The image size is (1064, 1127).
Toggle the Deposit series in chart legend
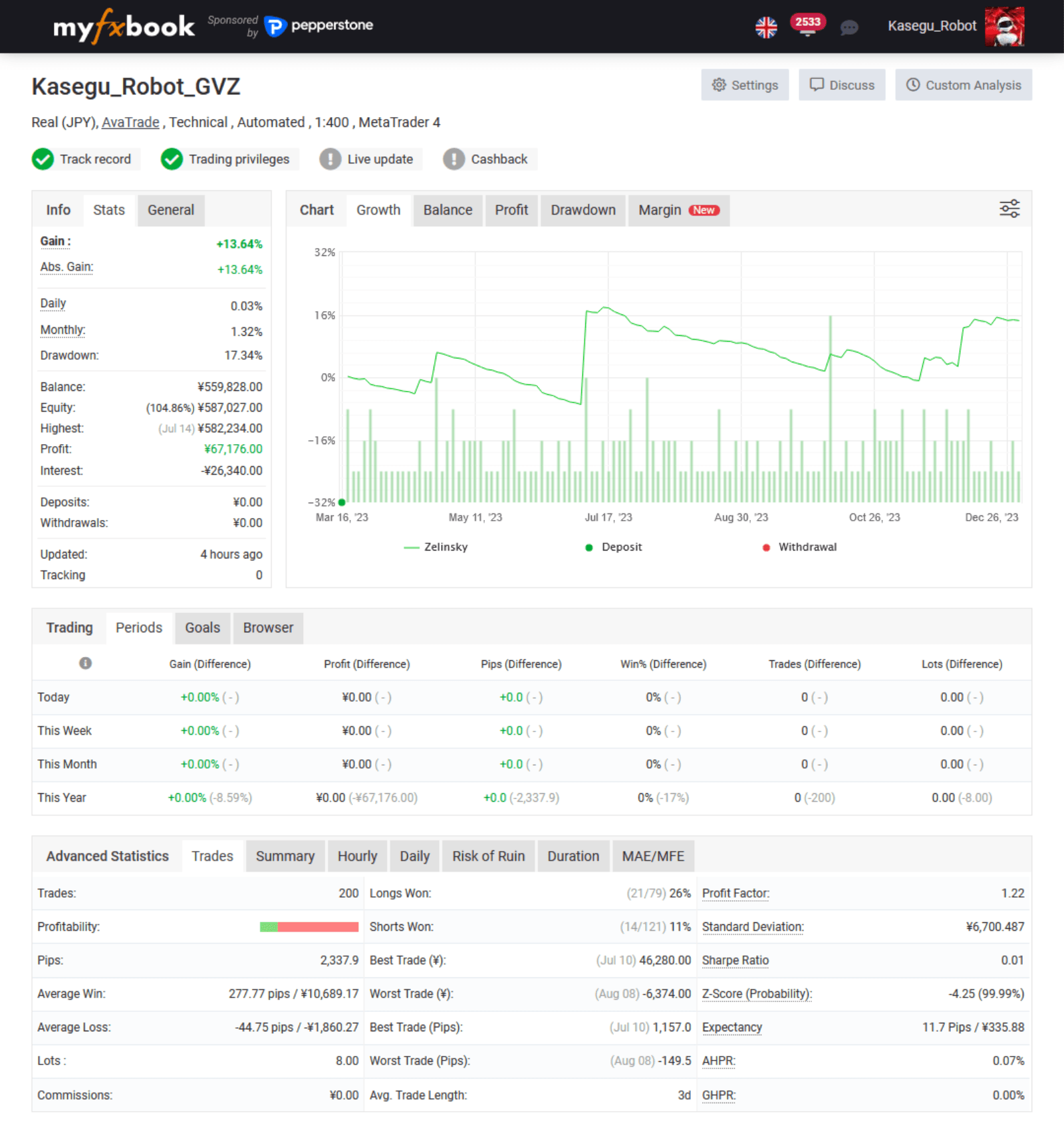[613, 547]
